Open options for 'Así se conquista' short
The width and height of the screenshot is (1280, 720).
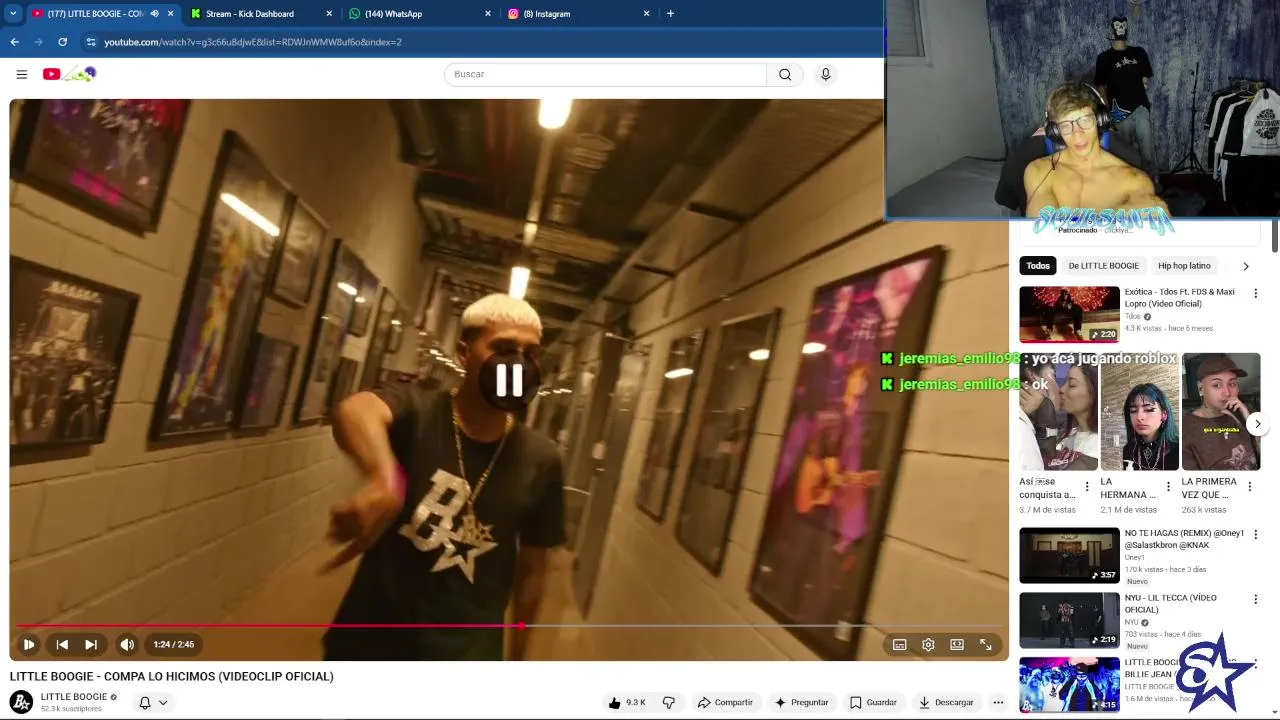click(1087, 487)
